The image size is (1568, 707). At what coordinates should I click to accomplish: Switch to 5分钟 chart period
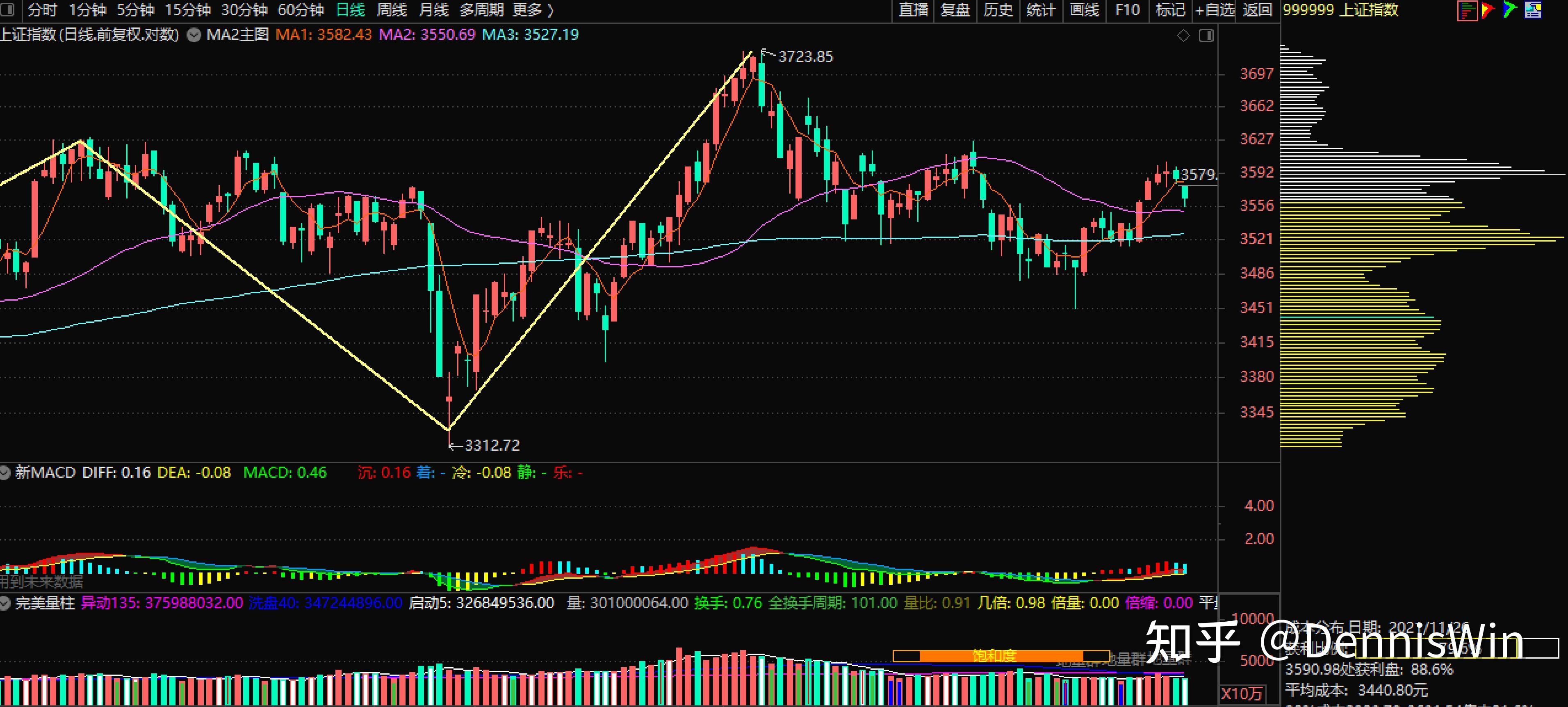click(135, 10)
